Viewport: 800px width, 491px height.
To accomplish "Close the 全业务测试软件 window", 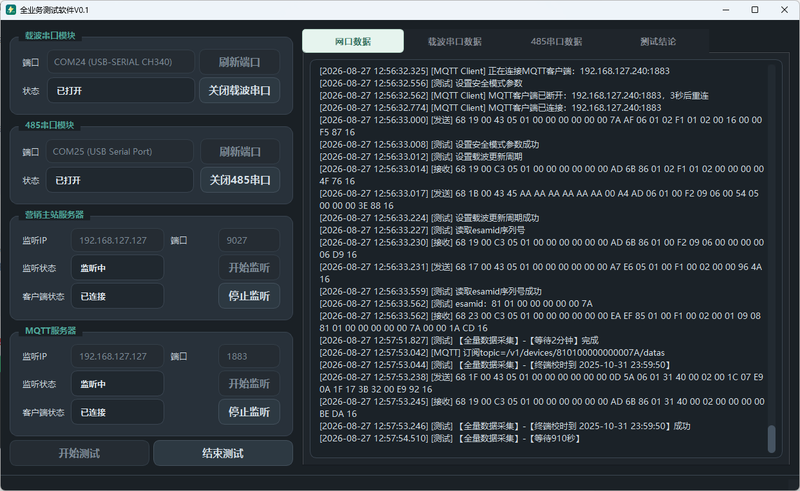I will (785, 10).
